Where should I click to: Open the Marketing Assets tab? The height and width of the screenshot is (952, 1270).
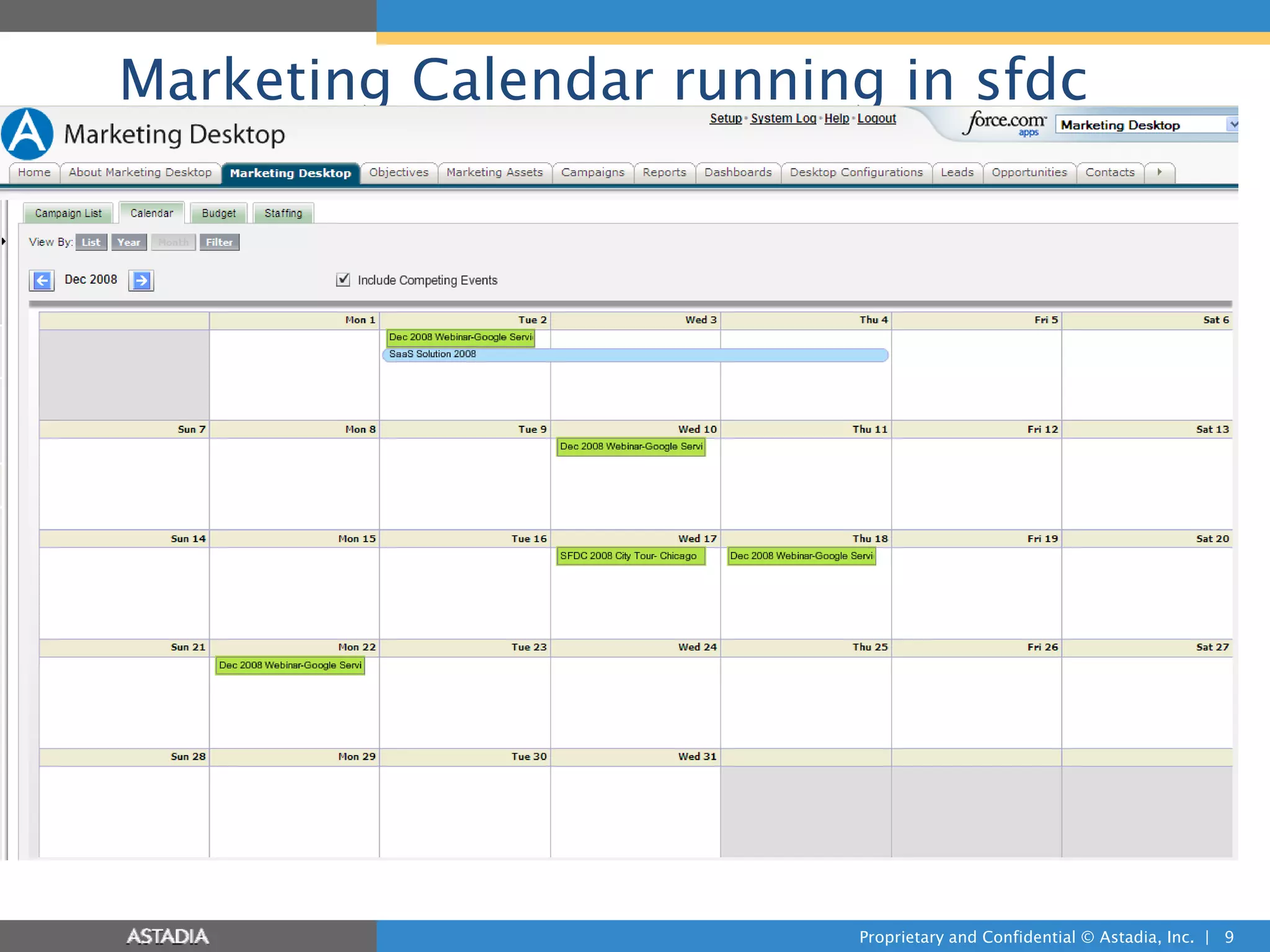click(495, 172)
